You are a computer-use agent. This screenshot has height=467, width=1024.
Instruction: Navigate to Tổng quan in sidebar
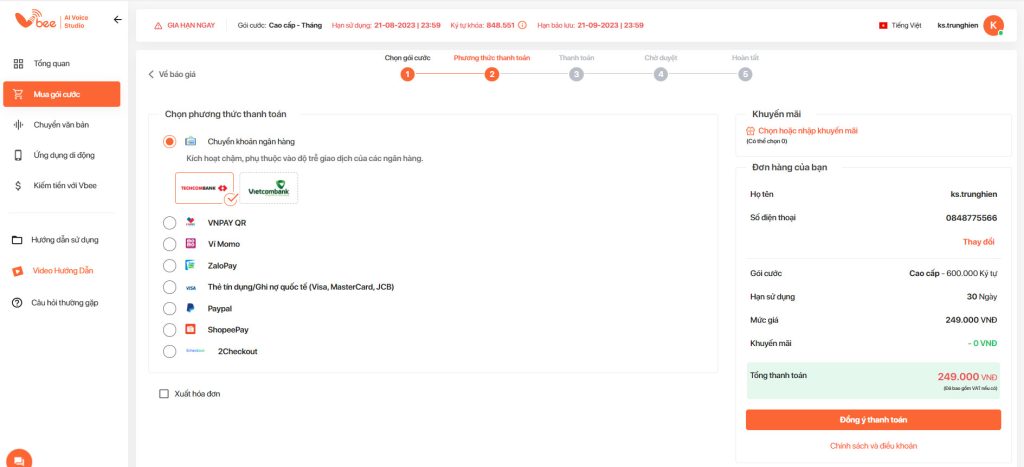(51, 64)
